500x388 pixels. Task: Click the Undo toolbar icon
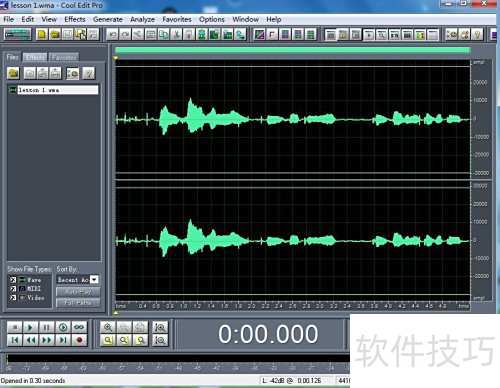113,34
